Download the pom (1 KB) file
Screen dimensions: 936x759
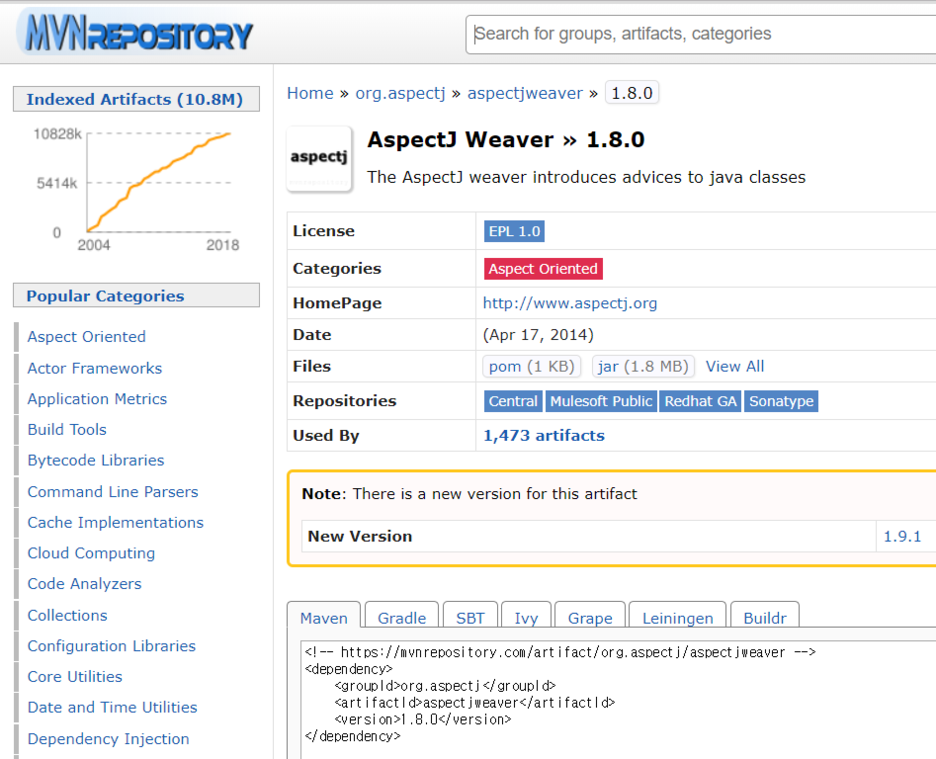[531, 366]
